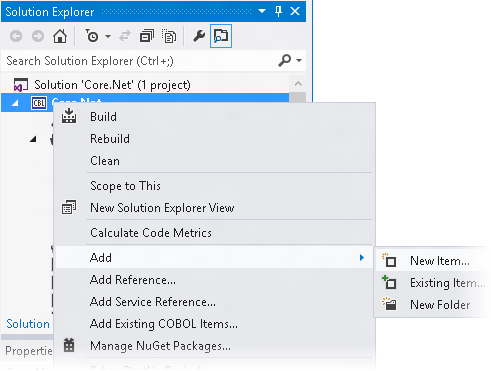Collapse the expanded child node under project

pyautogui.click(x=33, y=139)
